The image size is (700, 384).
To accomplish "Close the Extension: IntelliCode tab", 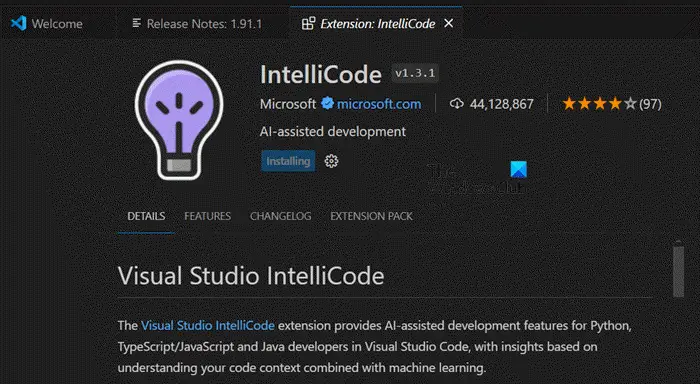I will click(x=449, y=23).
